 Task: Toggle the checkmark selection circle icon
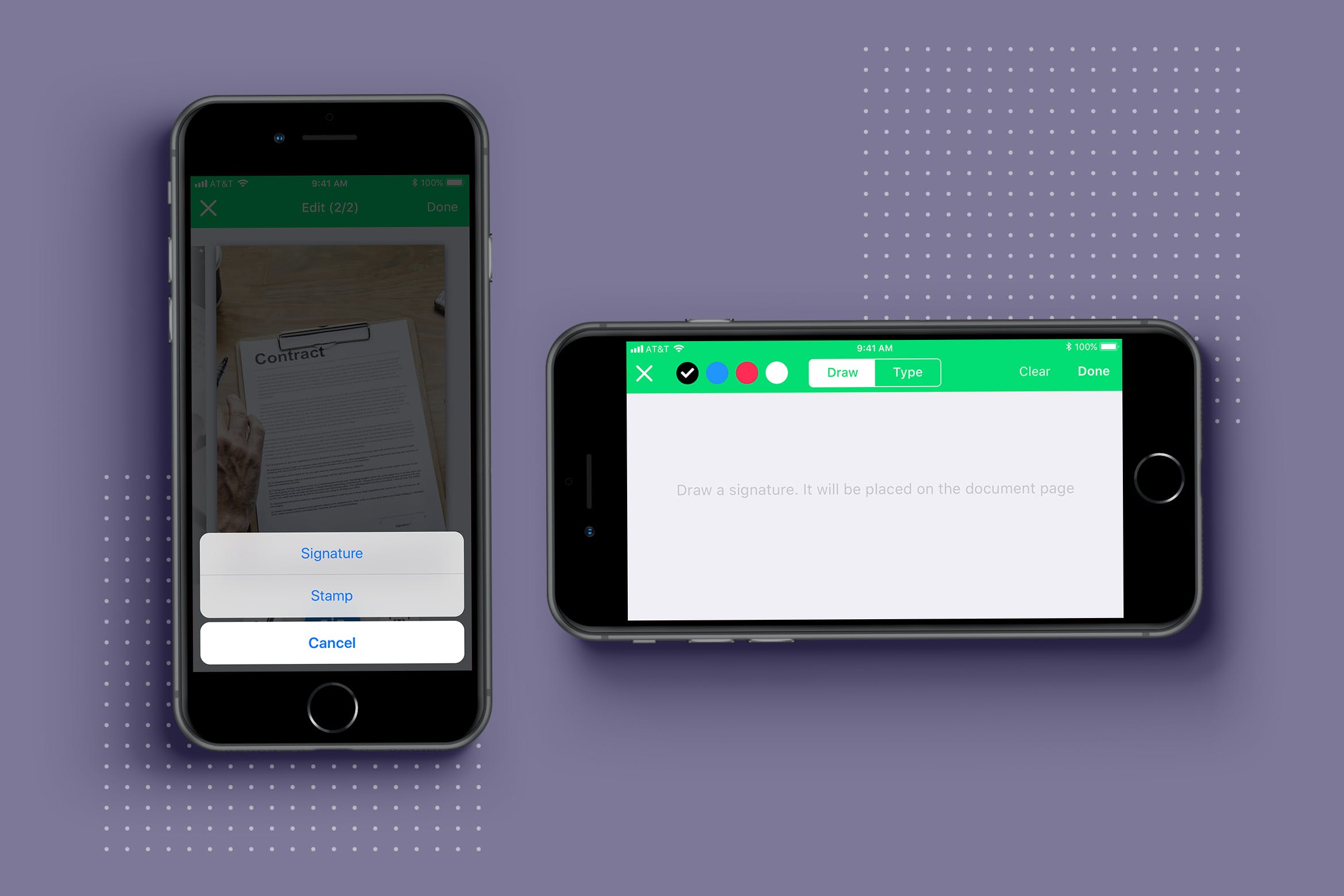click(x=686, y=372)
